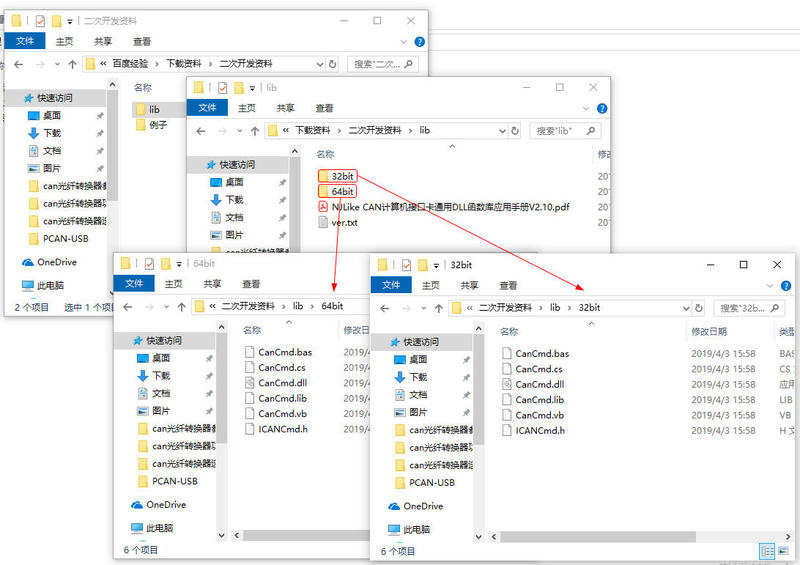Open quick access toolbar dropdown in 32bit title bar
Viewport: 800px width, 565px height.
pyautogui.click(x=436, y=265)
